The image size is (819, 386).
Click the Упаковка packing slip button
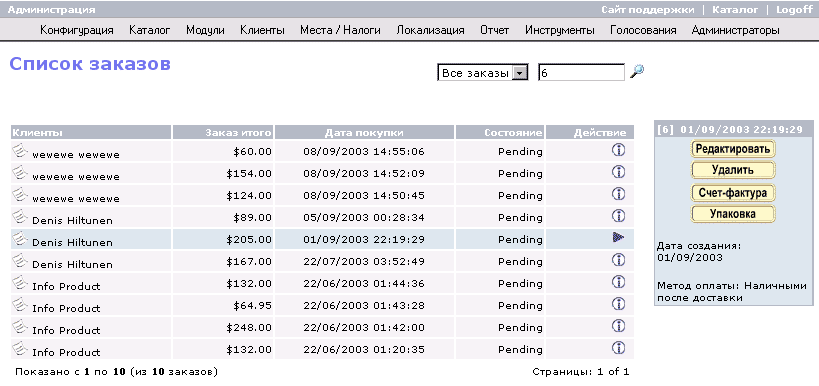733,214
